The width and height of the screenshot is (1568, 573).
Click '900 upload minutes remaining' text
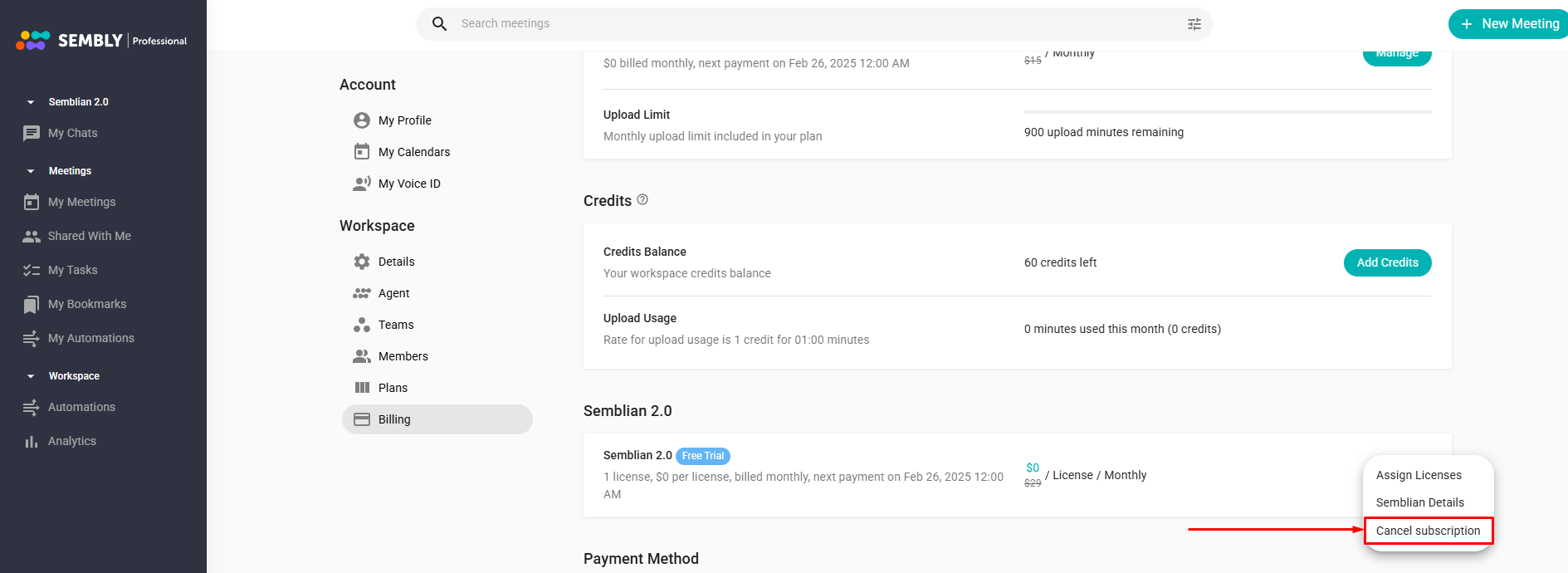(x=1104, y=132)
